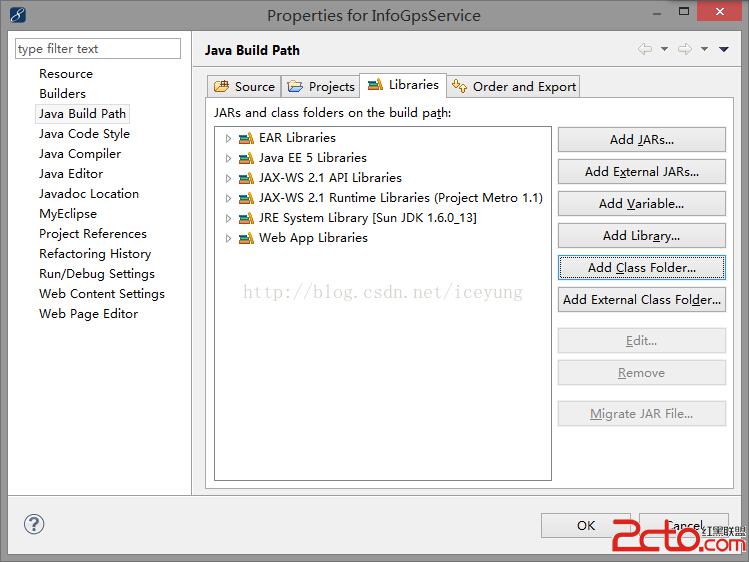Open Web Page Editor page
Screen dimensions: 749x562
pyautogui.click(x=88, y=314)
